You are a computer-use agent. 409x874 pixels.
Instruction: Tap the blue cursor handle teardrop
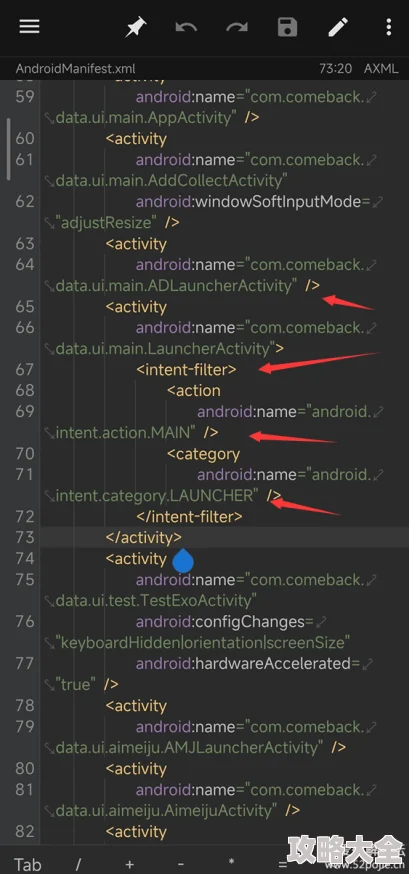[183, 561]
